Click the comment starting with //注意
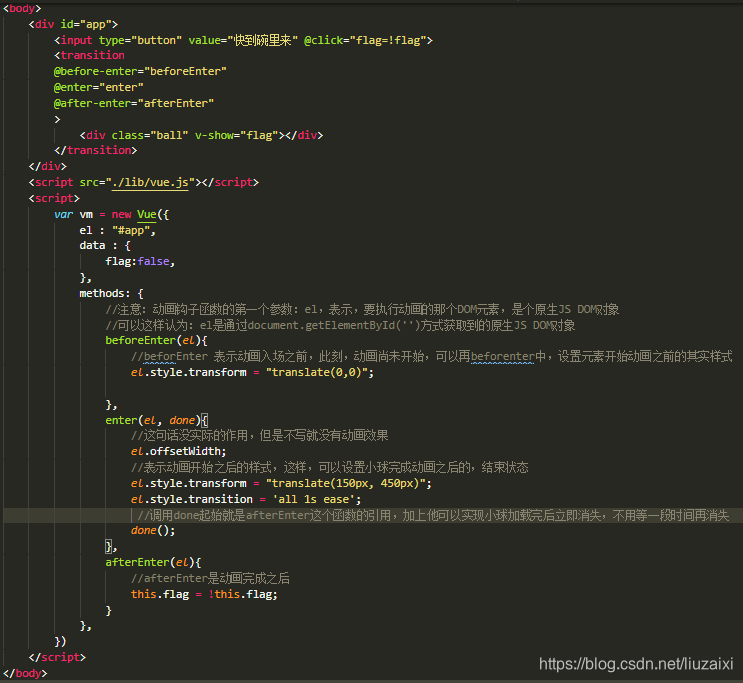Image resolution: width=743 pixels, height=683 pixels. point(362,310)
